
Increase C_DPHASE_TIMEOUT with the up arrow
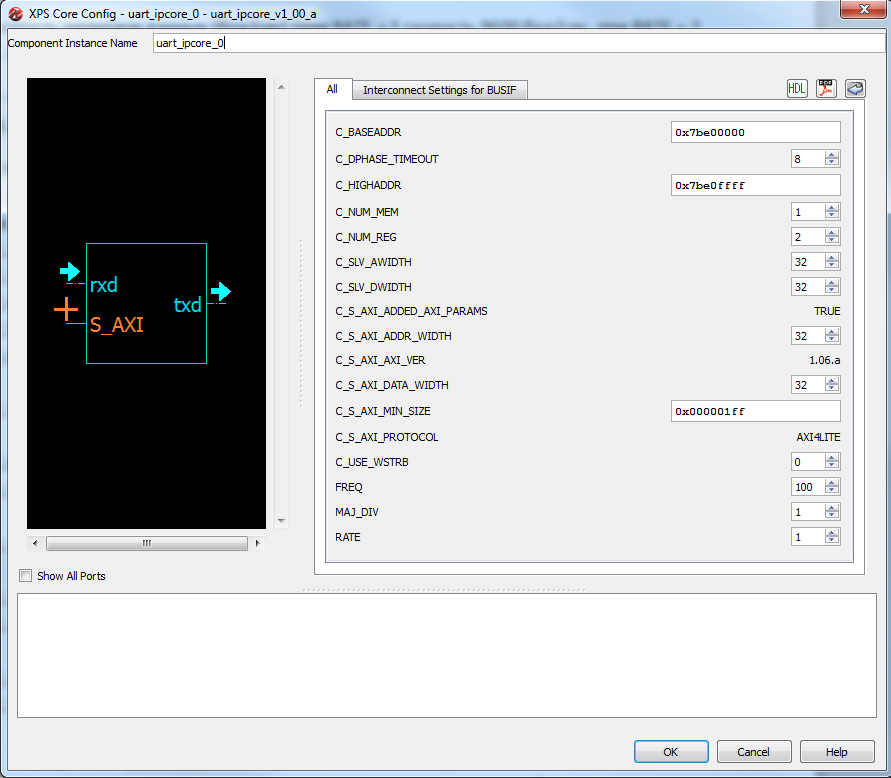[832, 155]
